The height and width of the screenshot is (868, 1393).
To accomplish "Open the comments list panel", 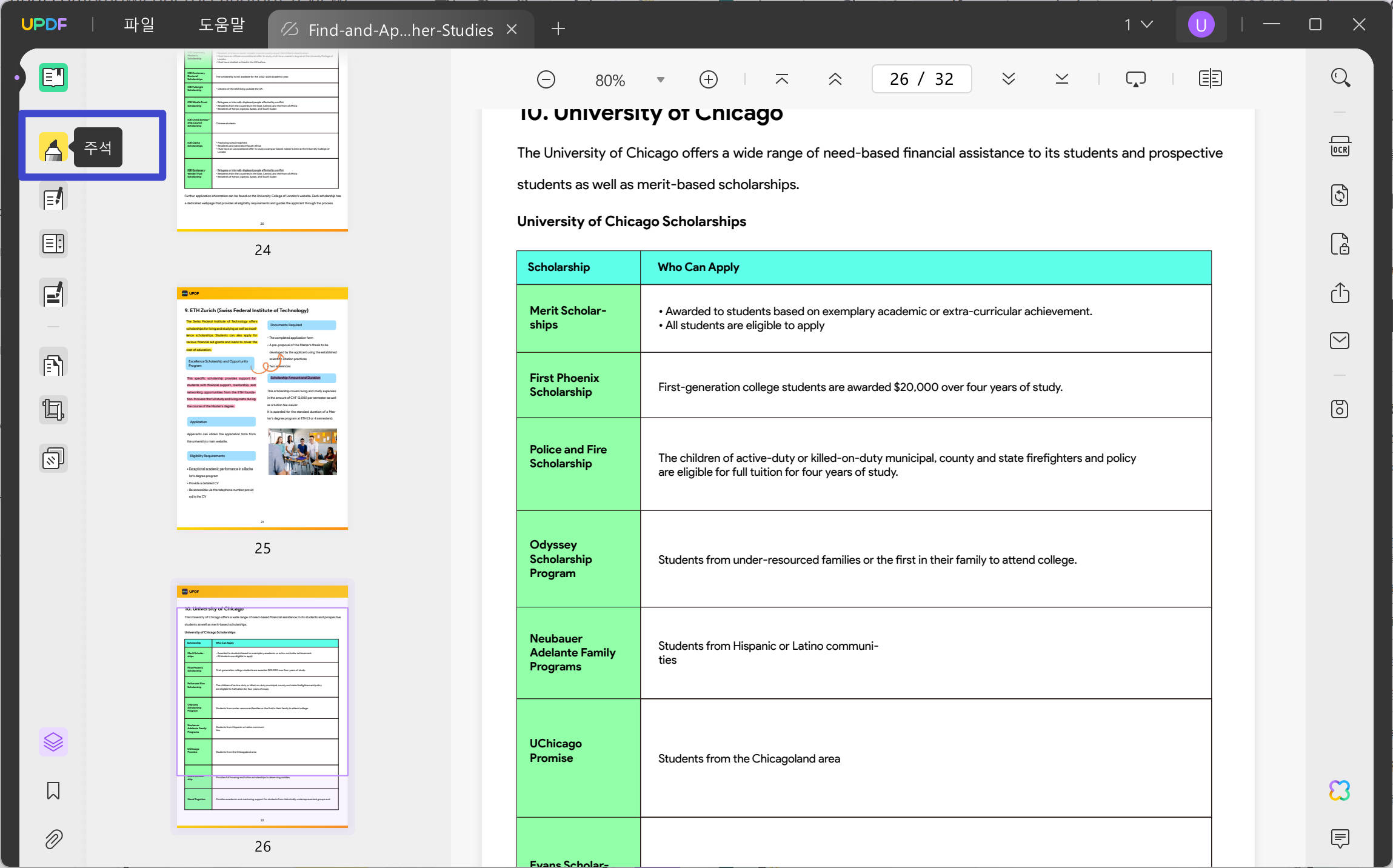I will click(1340, 838).
